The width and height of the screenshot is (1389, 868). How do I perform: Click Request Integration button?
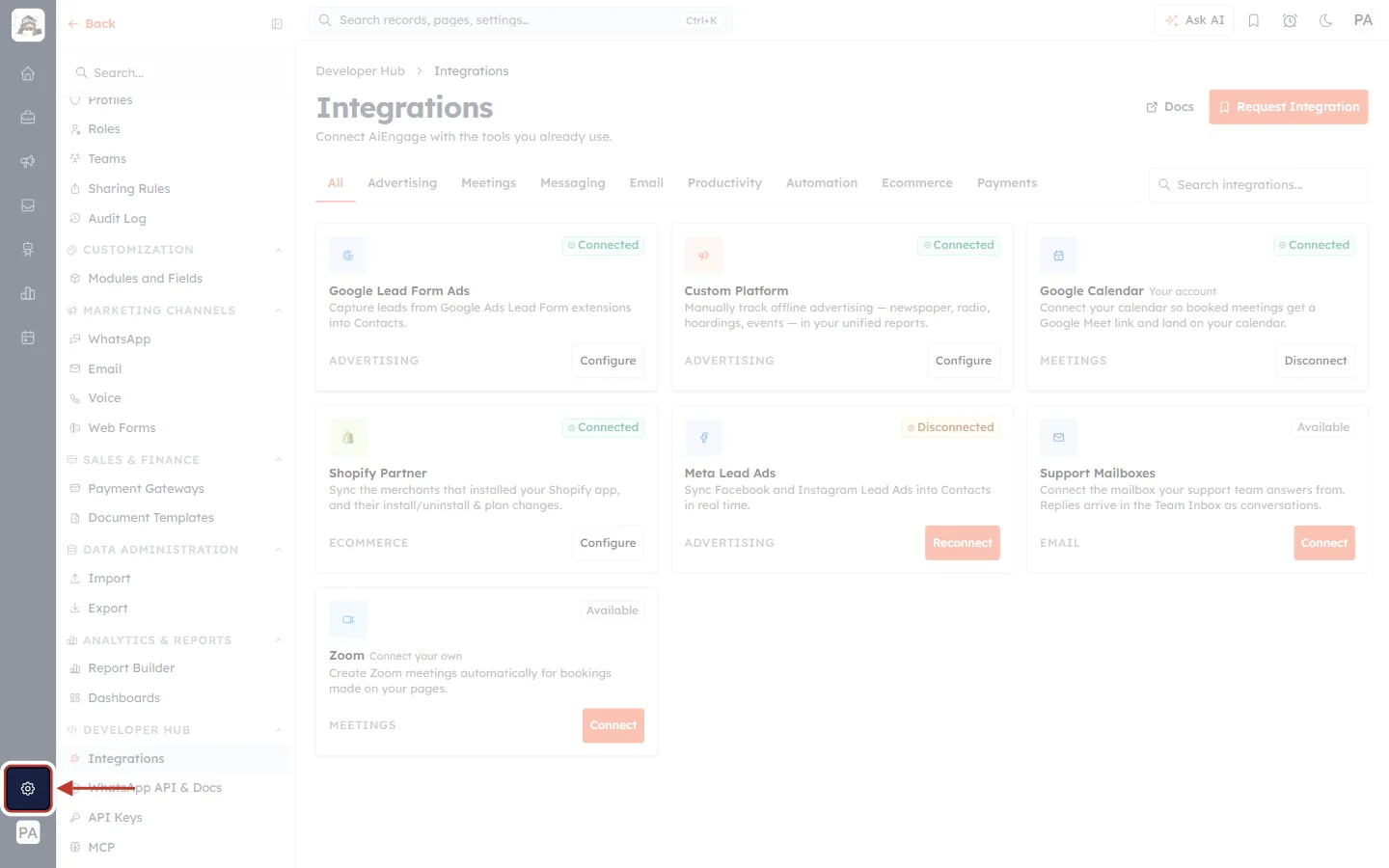coord(1289,107)
